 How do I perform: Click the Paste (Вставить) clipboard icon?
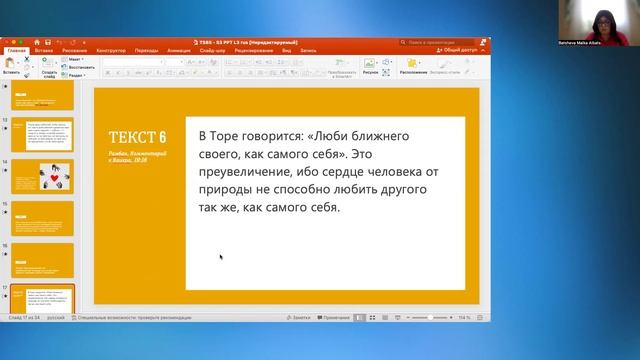click(x=10, y=63)
